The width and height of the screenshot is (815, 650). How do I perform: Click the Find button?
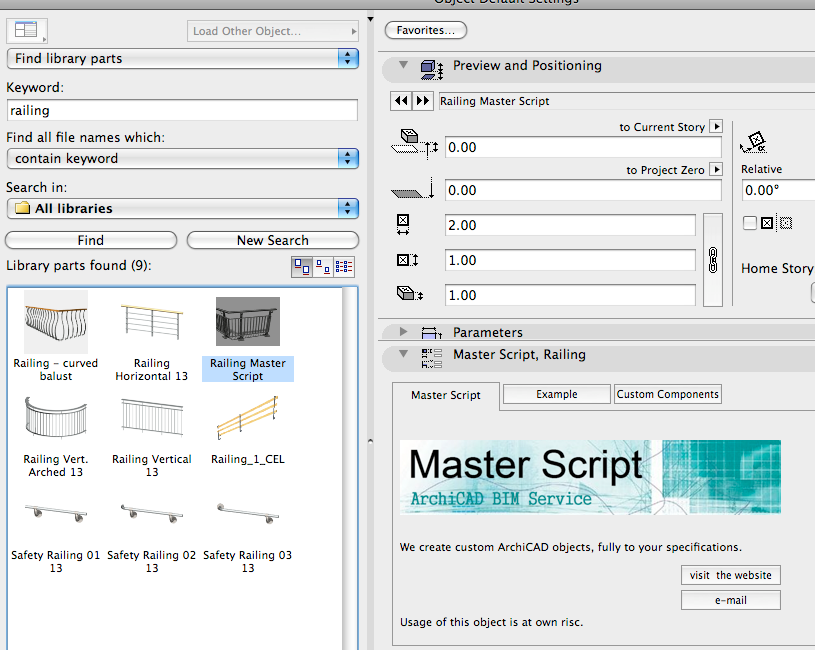click(91, 240)
